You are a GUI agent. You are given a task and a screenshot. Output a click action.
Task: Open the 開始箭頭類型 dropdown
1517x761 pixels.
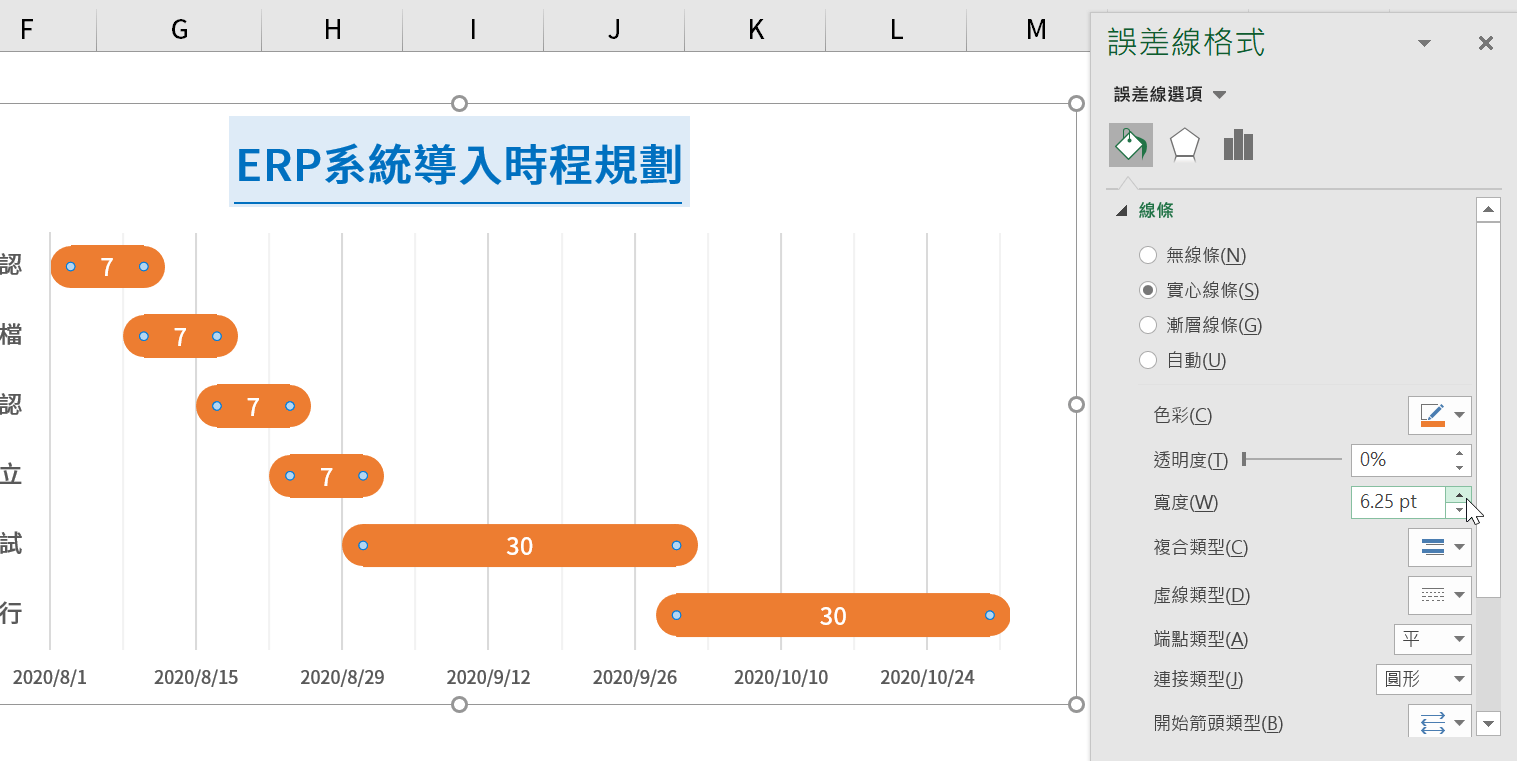tap(1440, 722)
